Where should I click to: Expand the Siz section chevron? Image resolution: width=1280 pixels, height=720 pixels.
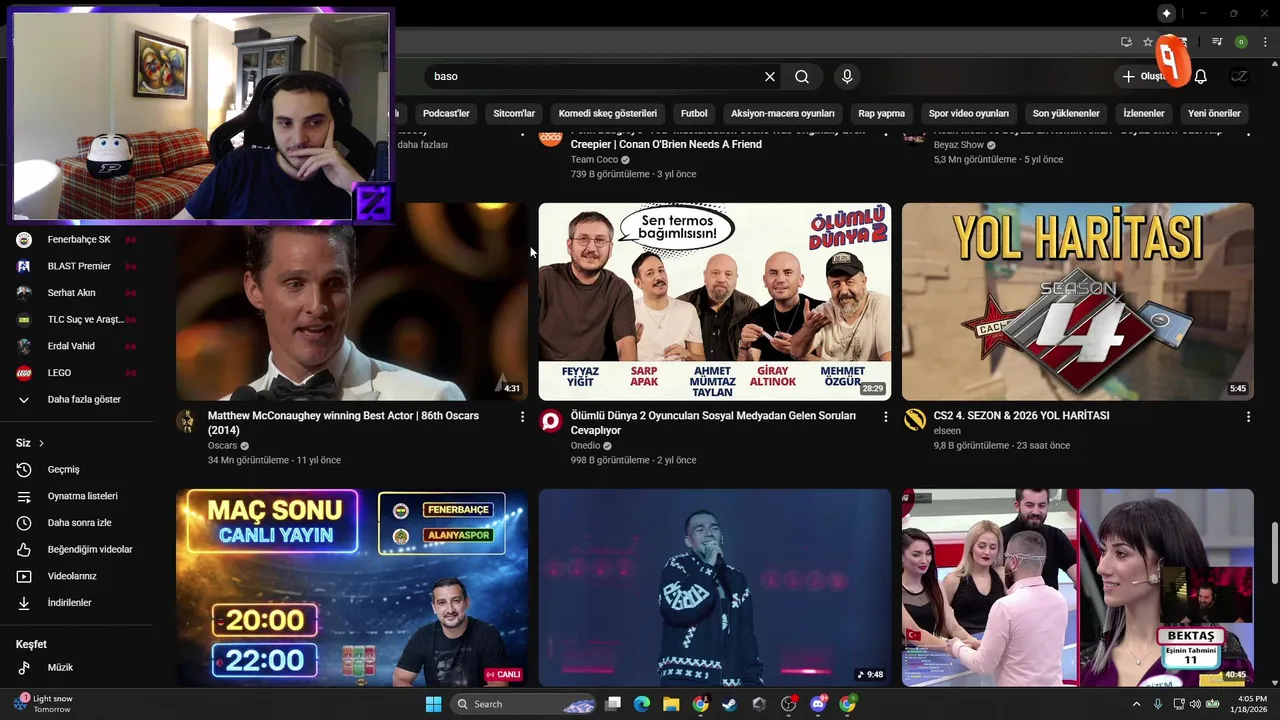pos(41,443)
